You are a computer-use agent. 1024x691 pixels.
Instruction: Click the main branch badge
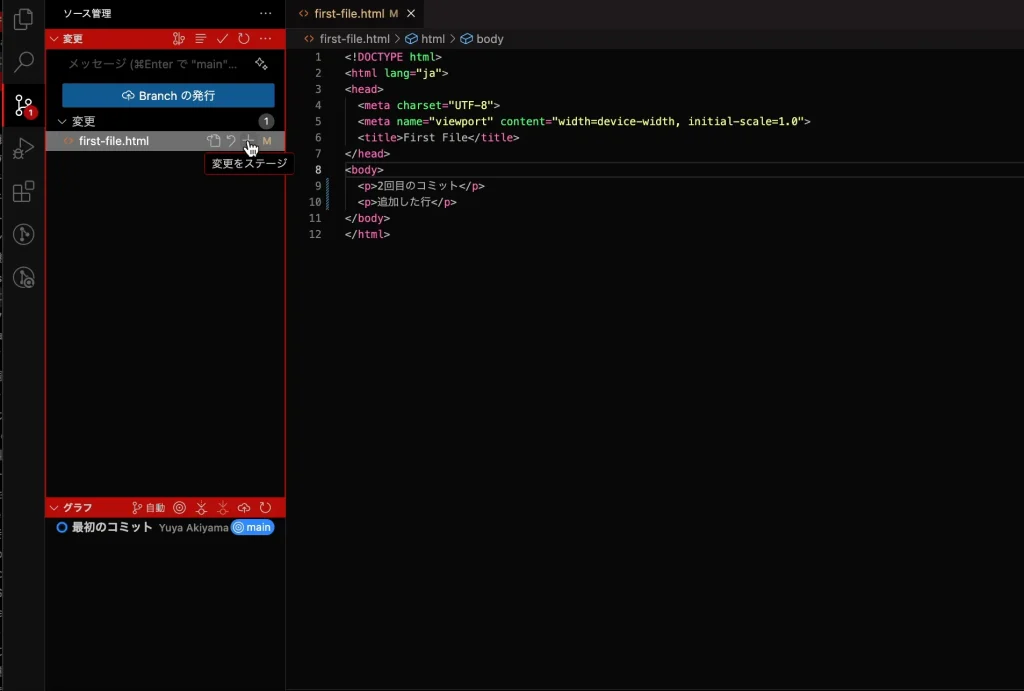[x=253, y=527]
